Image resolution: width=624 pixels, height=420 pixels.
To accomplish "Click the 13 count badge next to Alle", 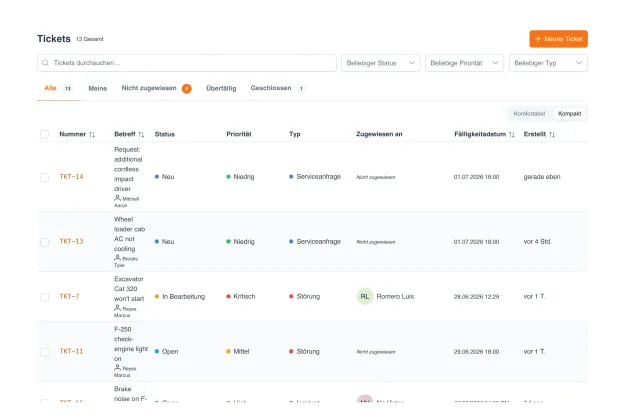I will pyautogui.click(x=68, y=88).
